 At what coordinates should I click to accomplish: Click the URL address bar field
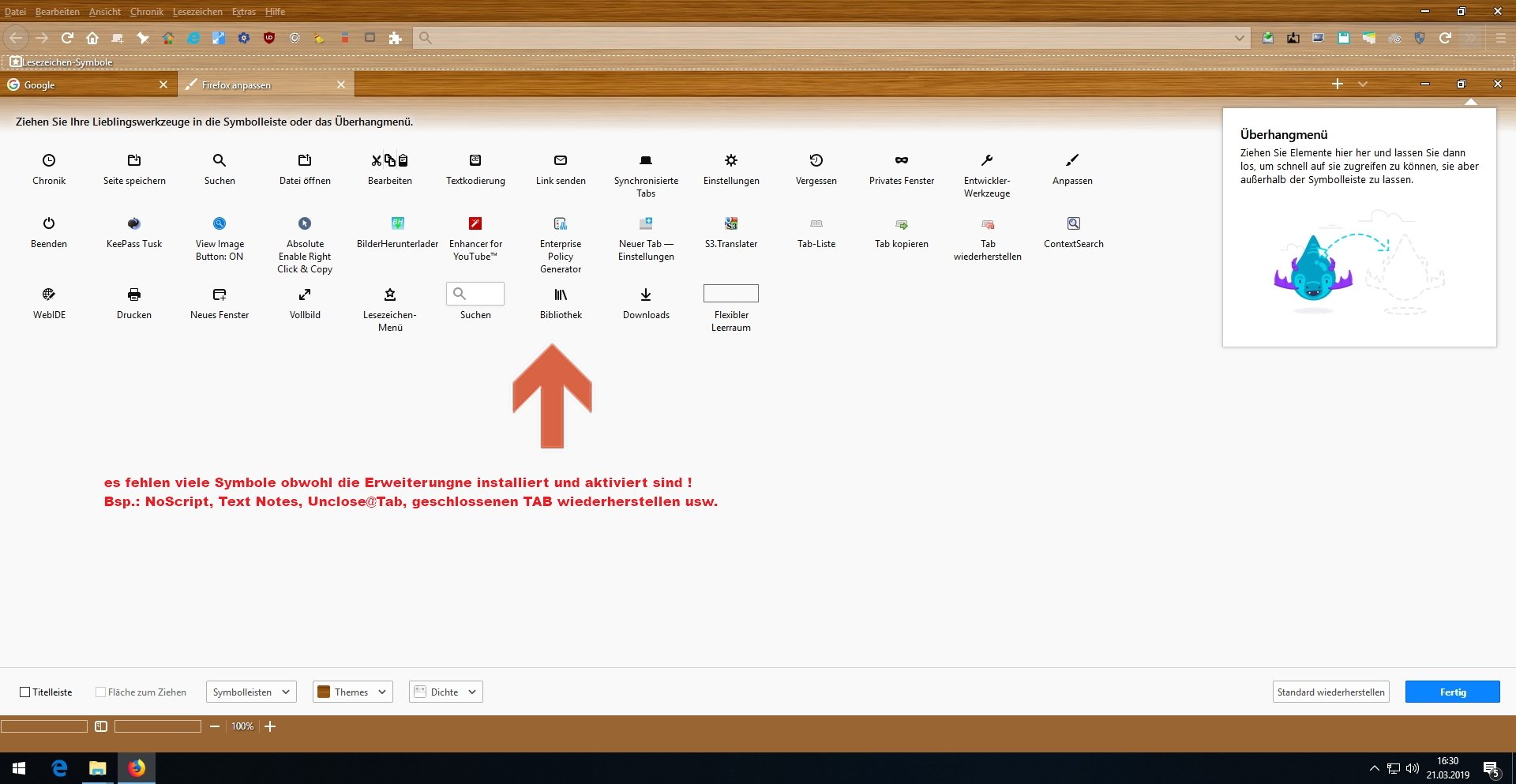click(831, 38)
